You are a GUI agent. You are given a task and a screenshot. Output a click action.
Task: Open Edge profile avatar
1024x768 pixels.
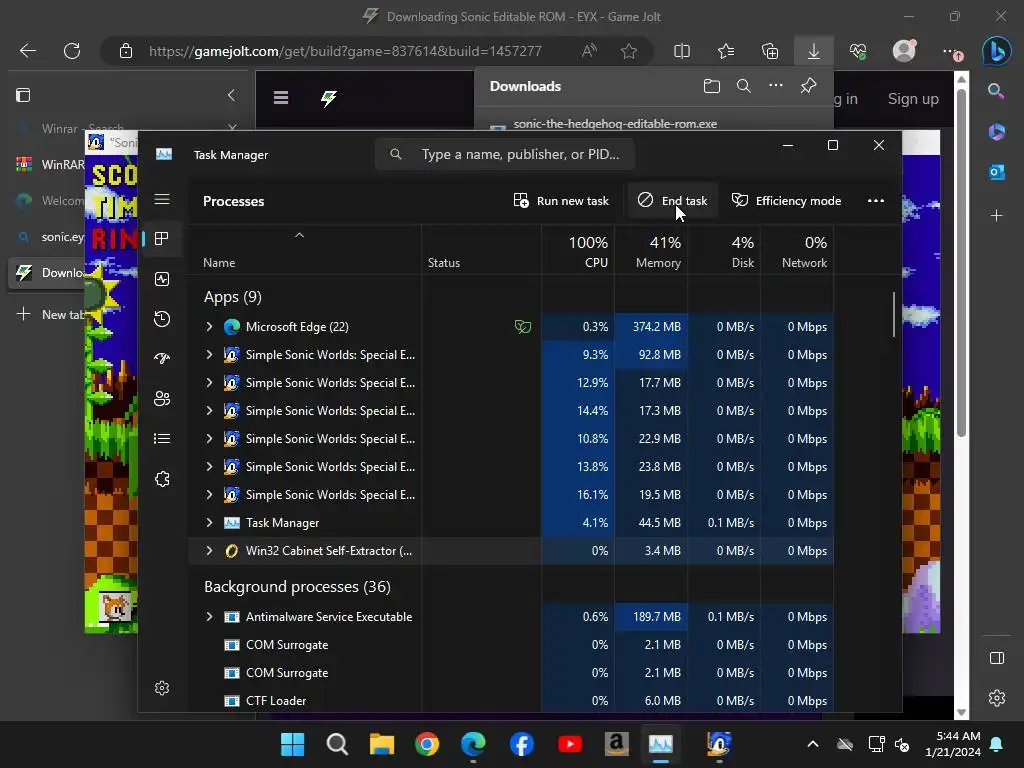(x=904, y=50)
